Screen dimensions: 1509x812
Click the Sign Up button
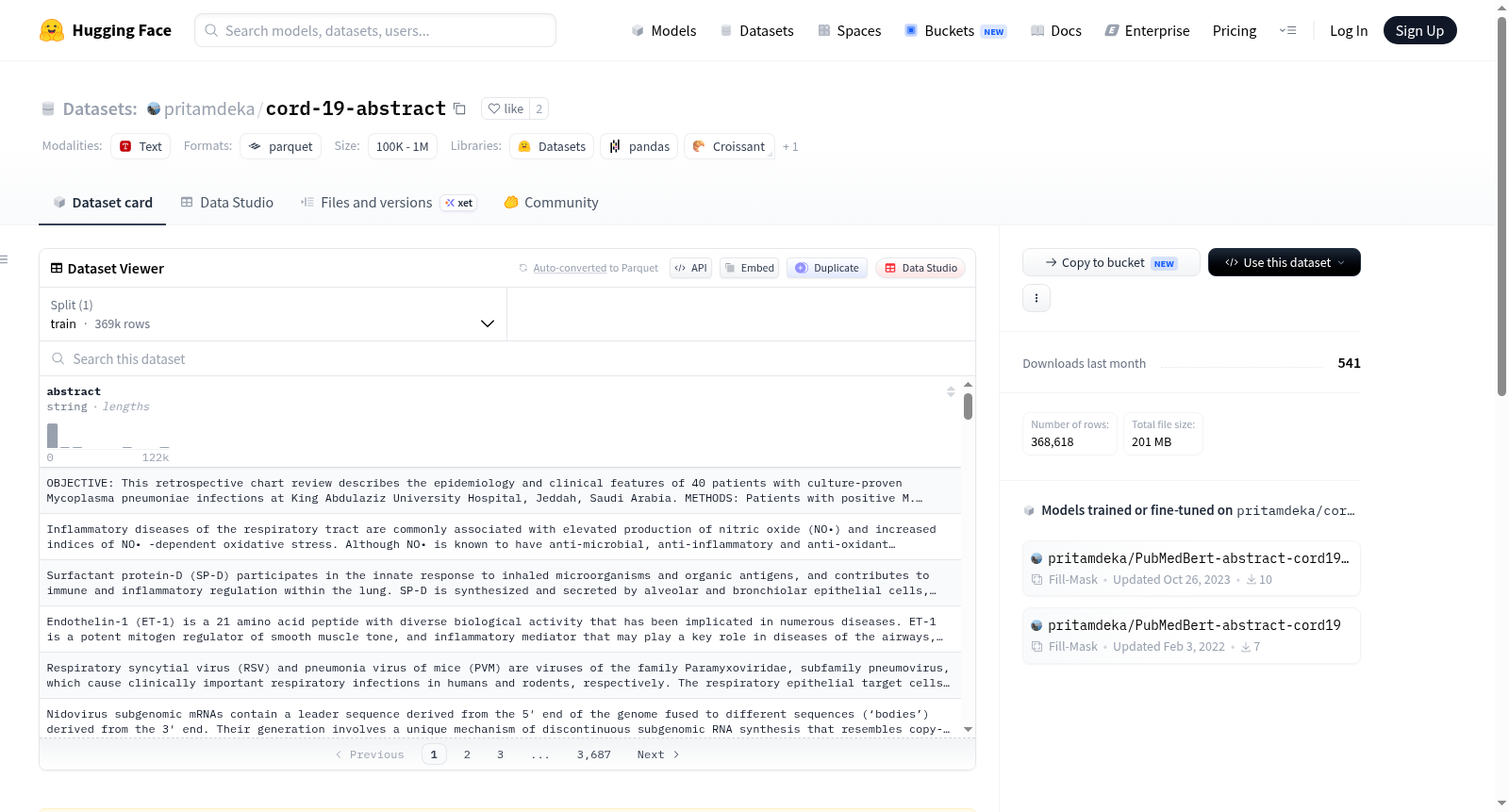point(1419,30)
